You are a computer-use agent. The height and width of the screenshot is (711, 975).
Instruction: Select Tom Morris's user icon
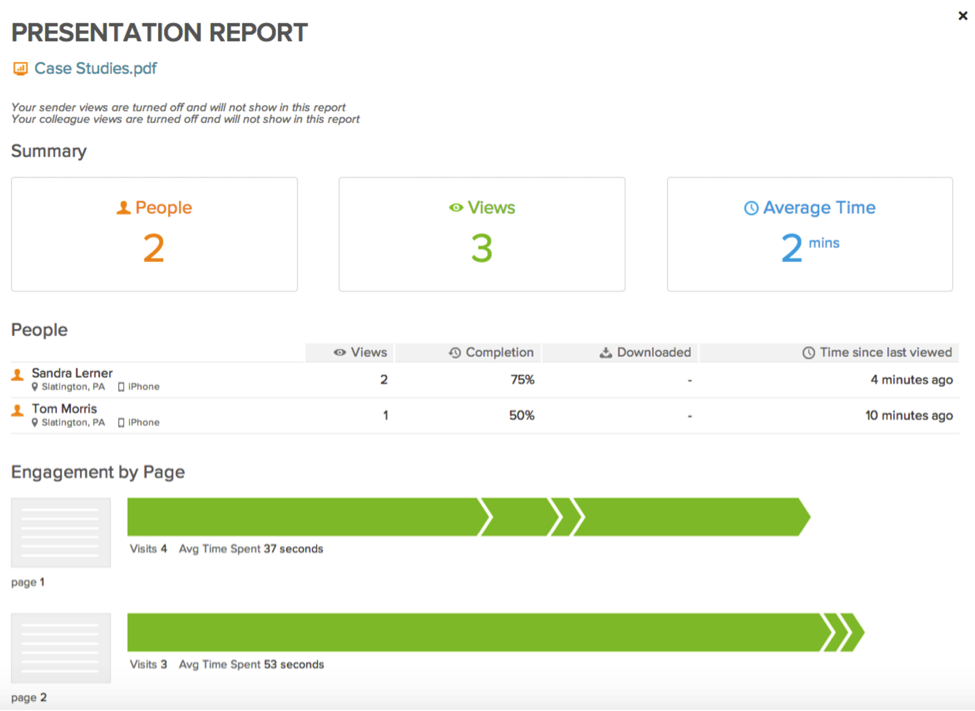point(17,410)
